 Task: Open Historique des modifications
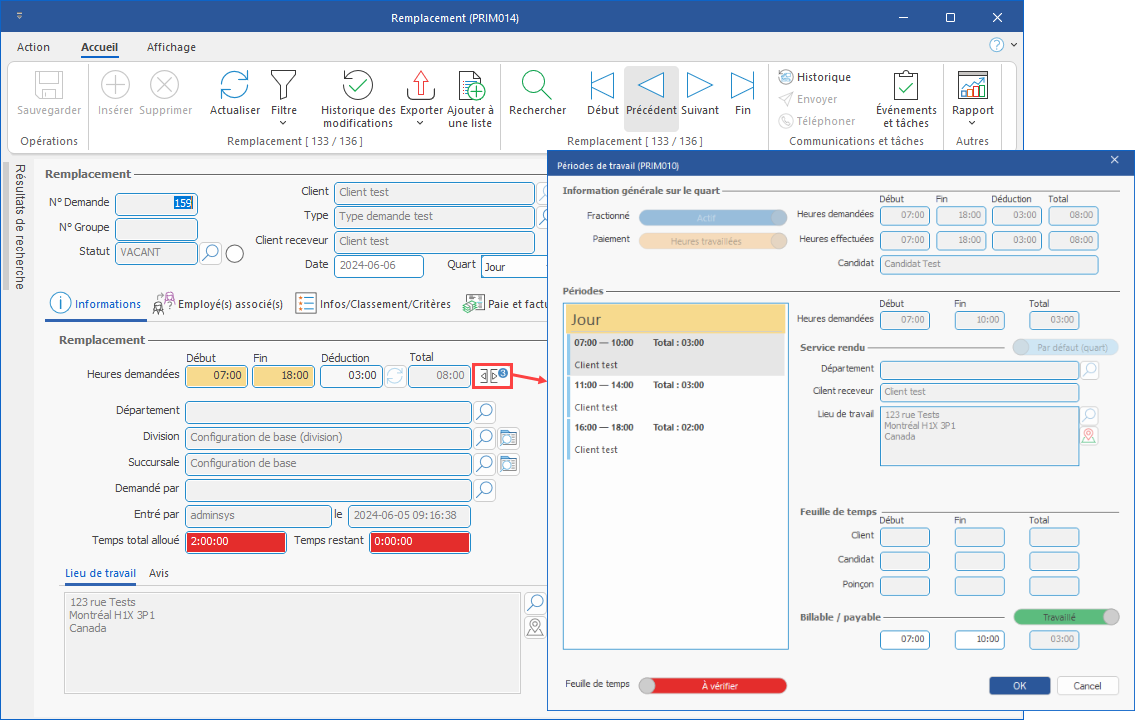[357, 87]
